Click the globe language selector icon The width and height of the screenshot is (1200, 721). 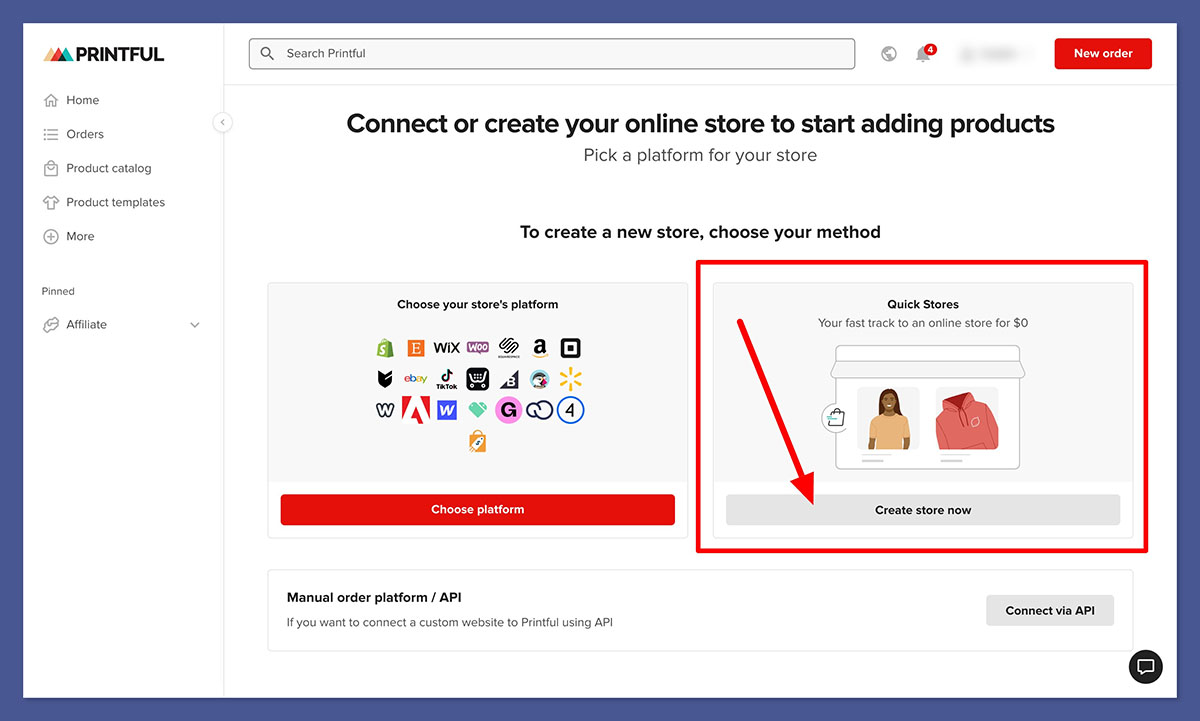click(888, 54)
